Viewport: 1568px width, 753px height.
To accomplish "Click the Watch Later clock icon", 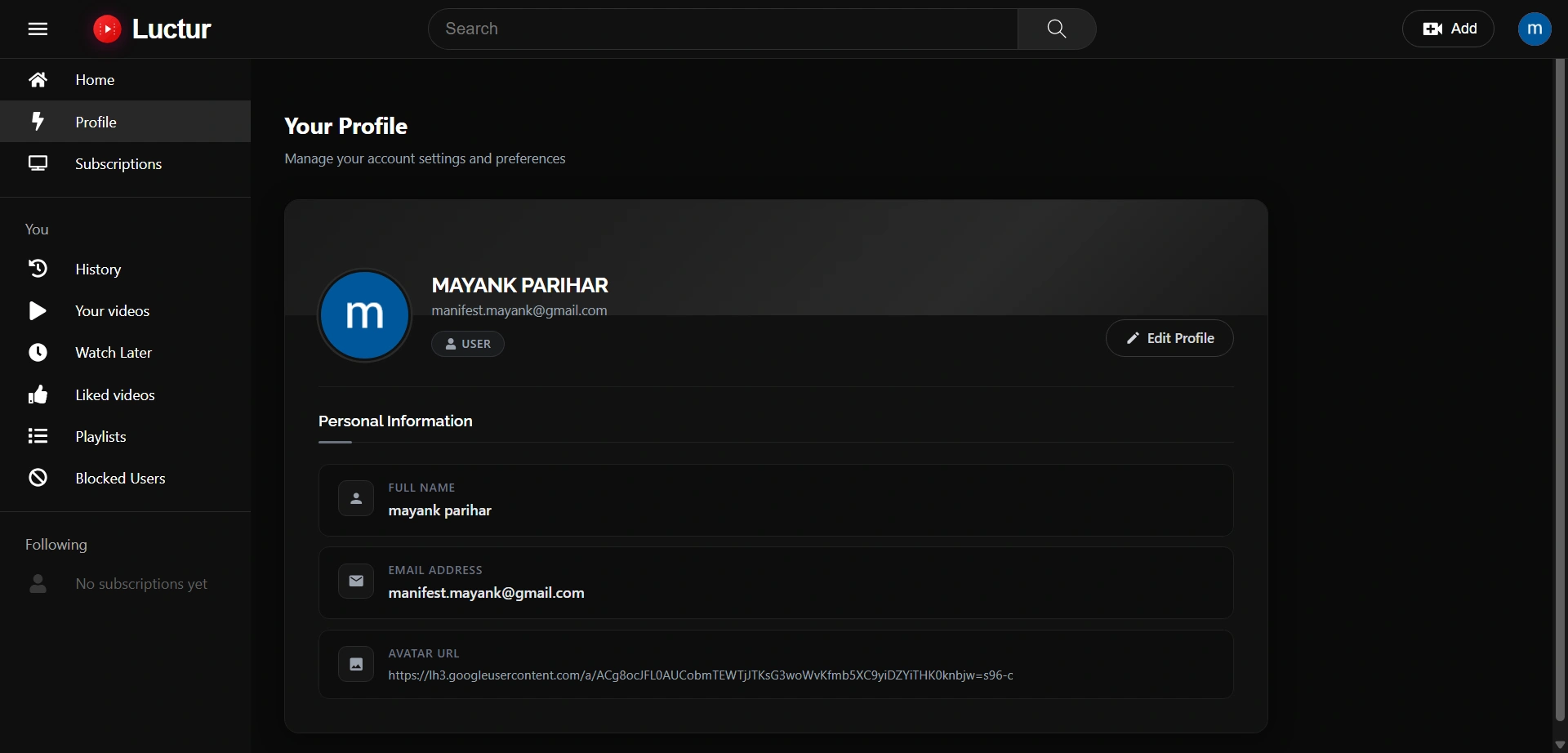I will 38,353.
